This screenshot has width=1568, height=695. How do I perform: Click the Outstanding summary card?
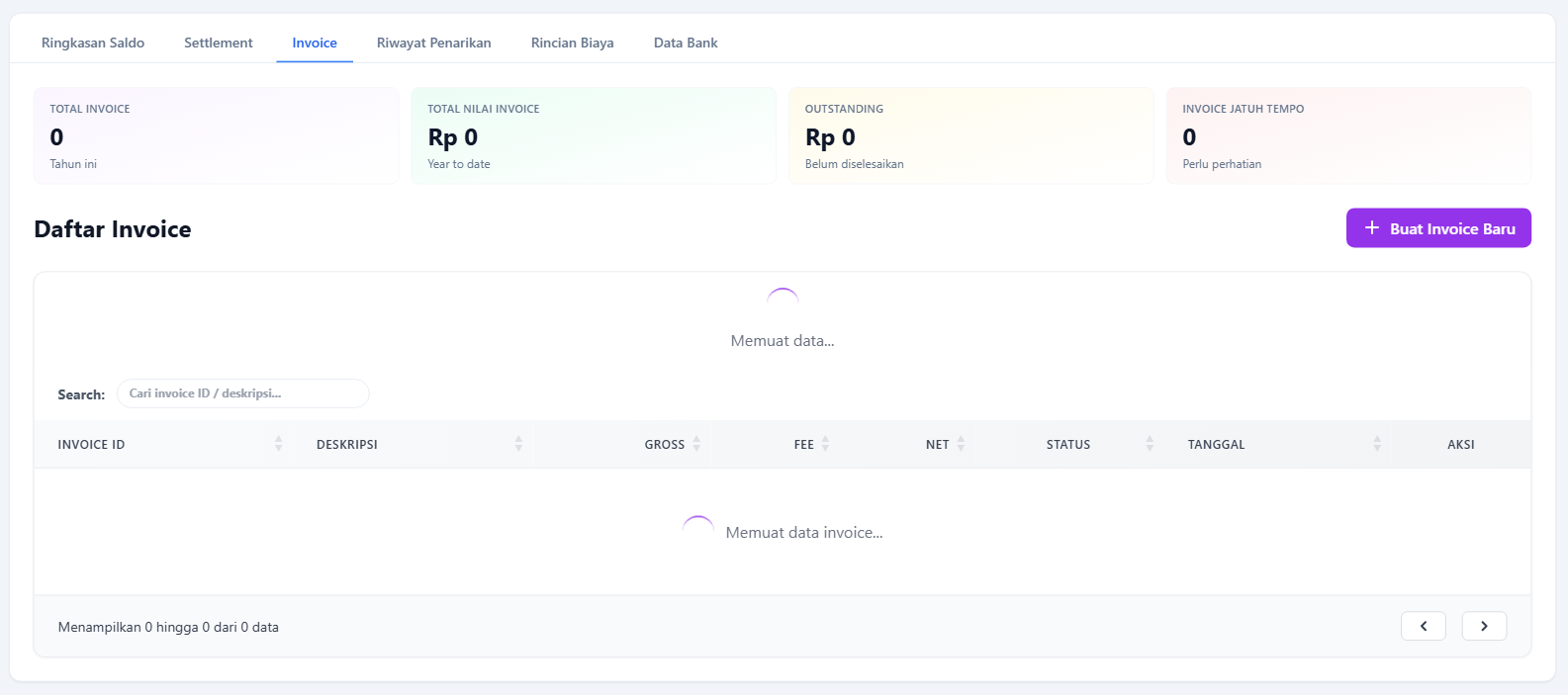pos(970,135)
